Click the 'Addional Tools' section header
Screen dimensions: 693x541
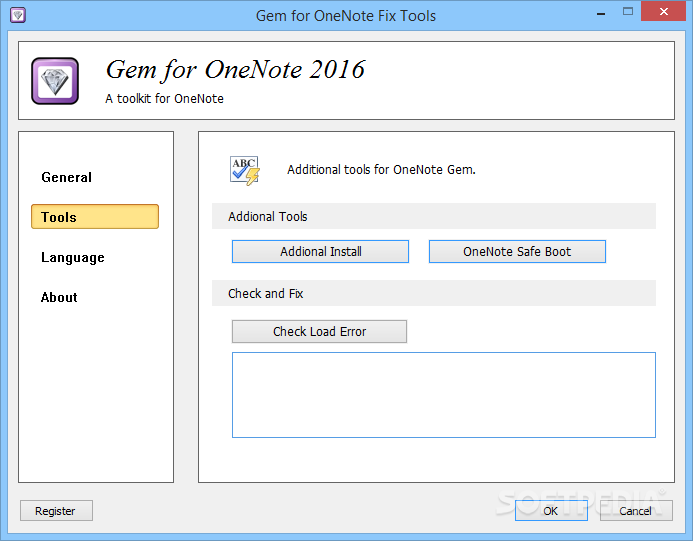point(434,216)
